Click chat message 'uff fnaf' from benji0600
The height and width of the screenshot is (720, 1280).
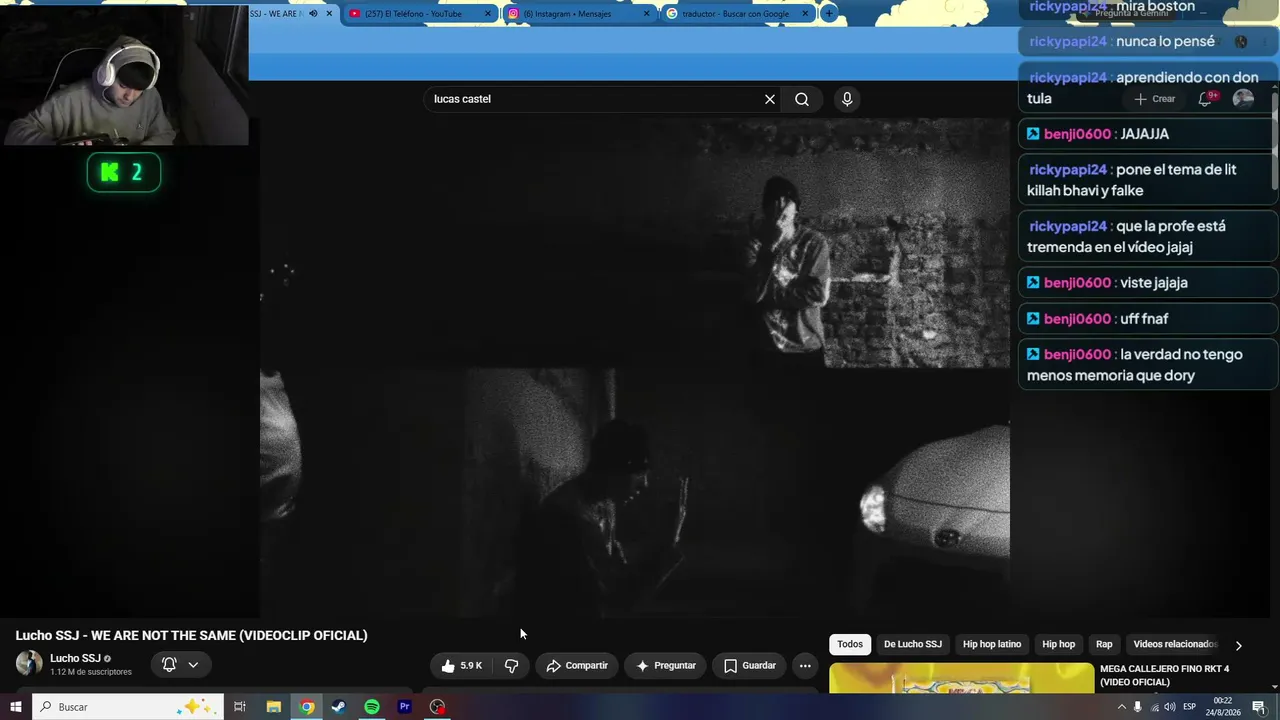pyautogui.click(x=1148, y=319)
